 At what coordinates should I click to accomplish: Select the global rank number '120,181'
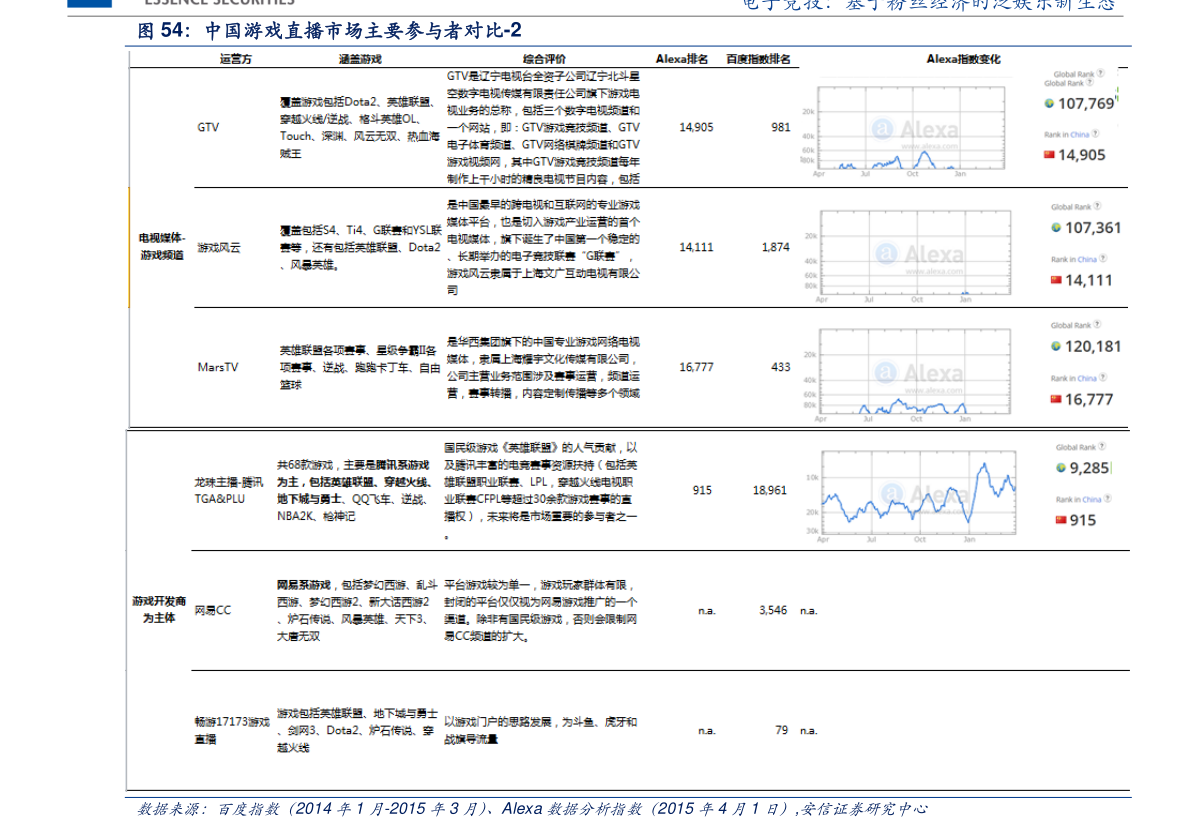[x=1093, y=346]
